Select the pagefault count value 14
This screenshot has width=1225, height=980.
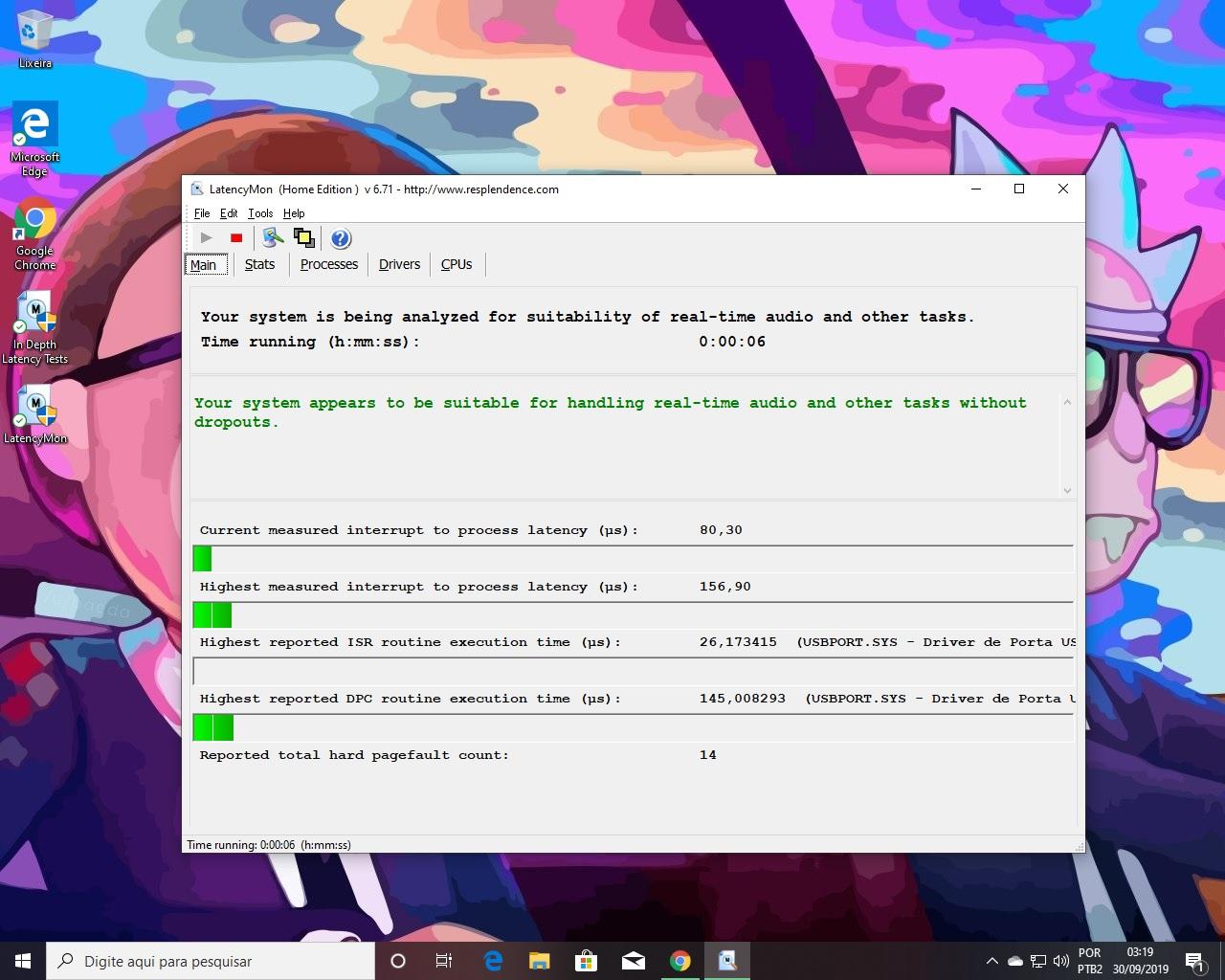coord(707,755)
